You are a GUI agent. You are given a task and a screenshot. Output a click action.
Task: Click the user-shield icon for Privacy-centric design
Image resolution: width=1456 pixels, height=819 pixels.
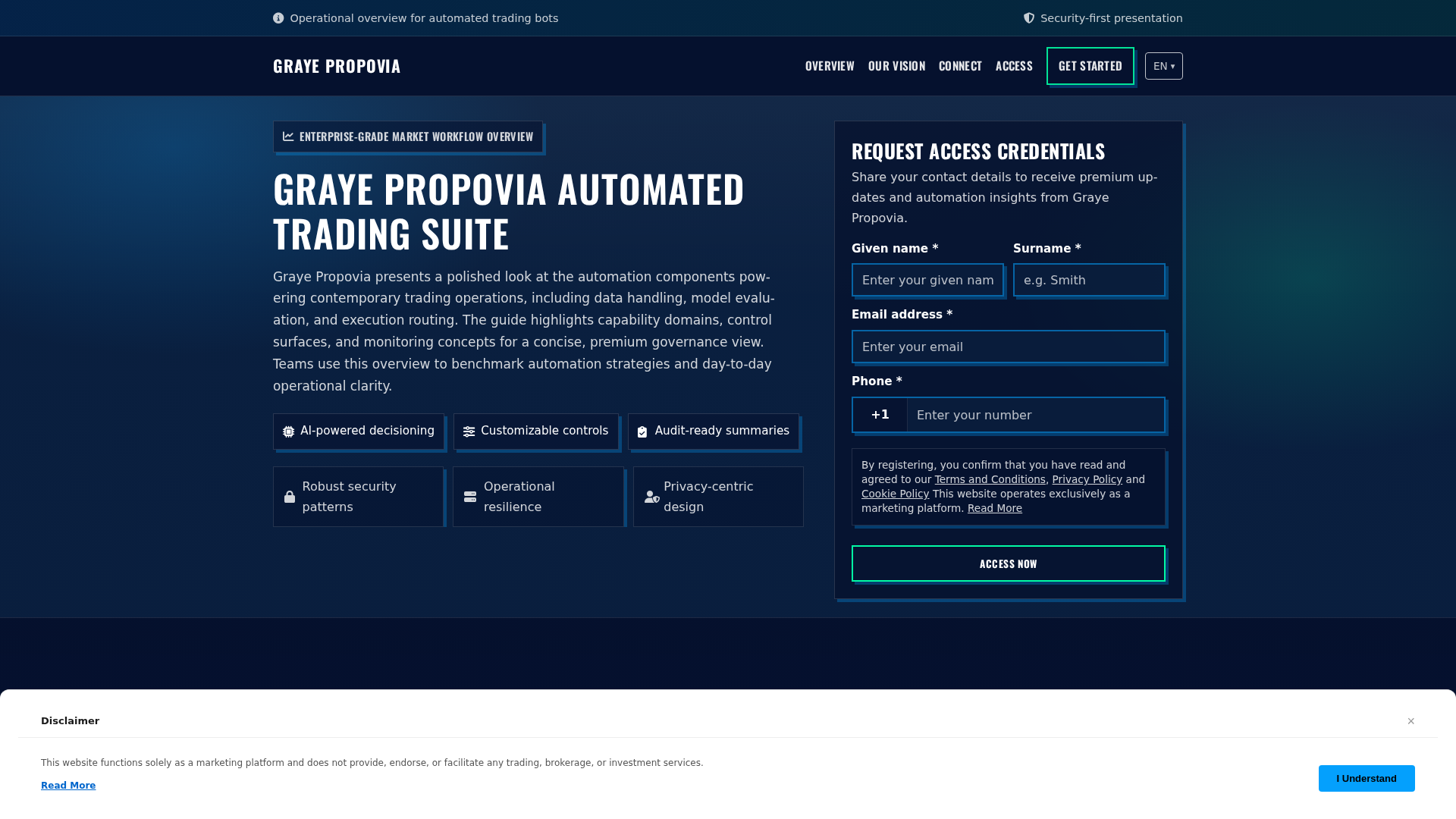652,497
